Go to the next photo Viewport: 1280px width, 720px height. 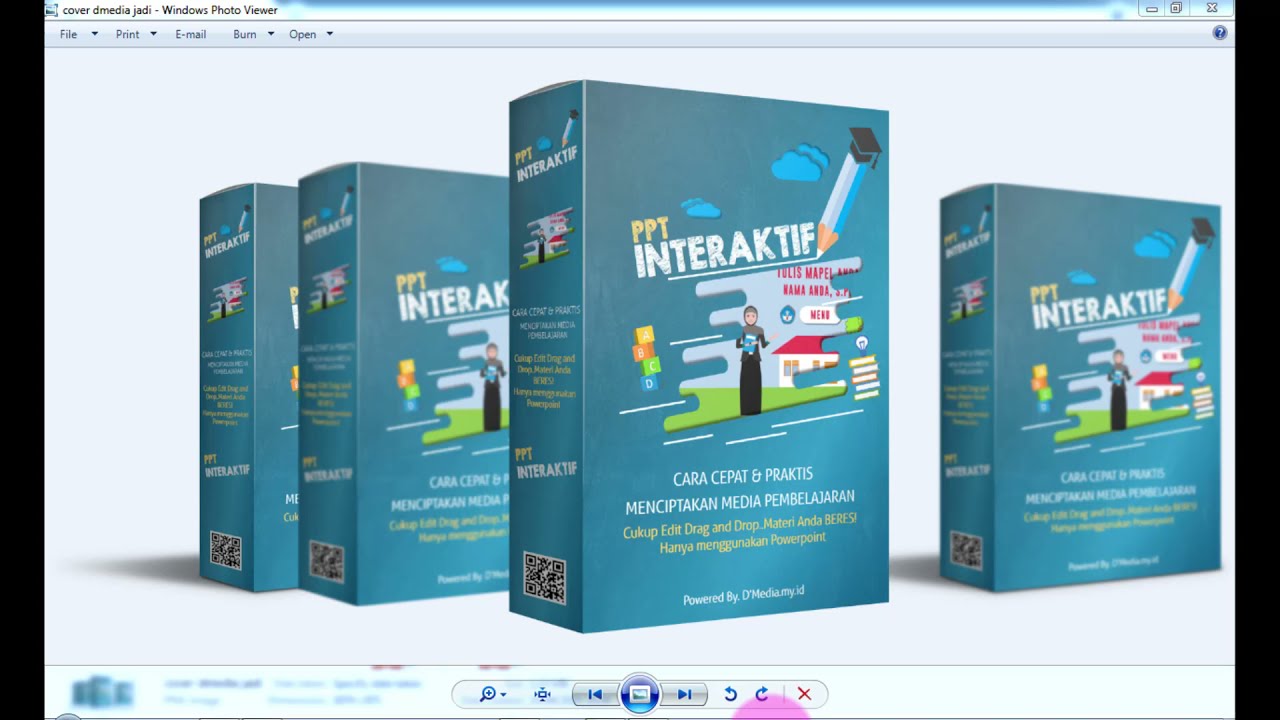click(684, 694)
